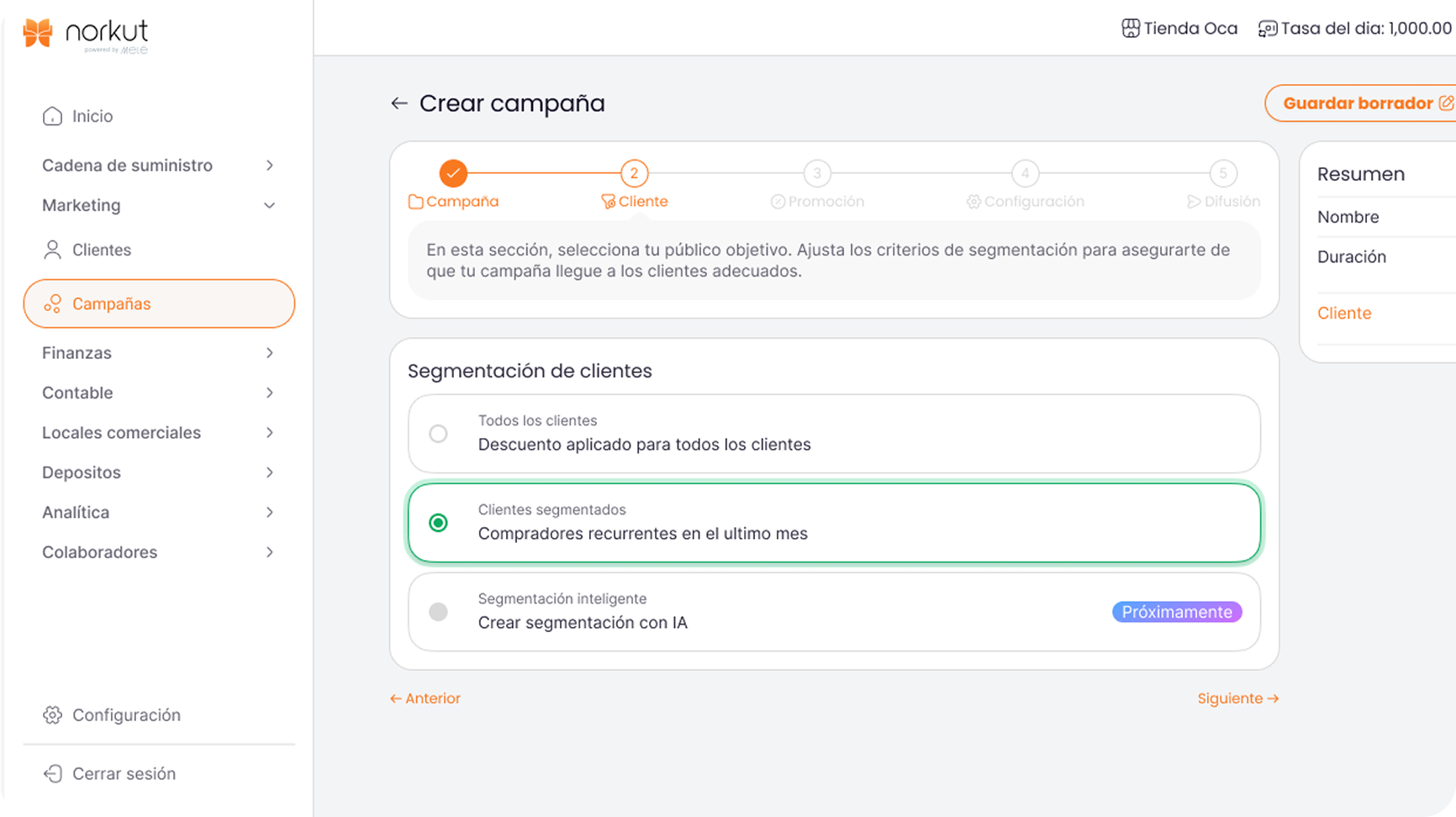Click the Tienda Oca store icon
This screenshot has width=1456, height=817.
[1131, 29]
